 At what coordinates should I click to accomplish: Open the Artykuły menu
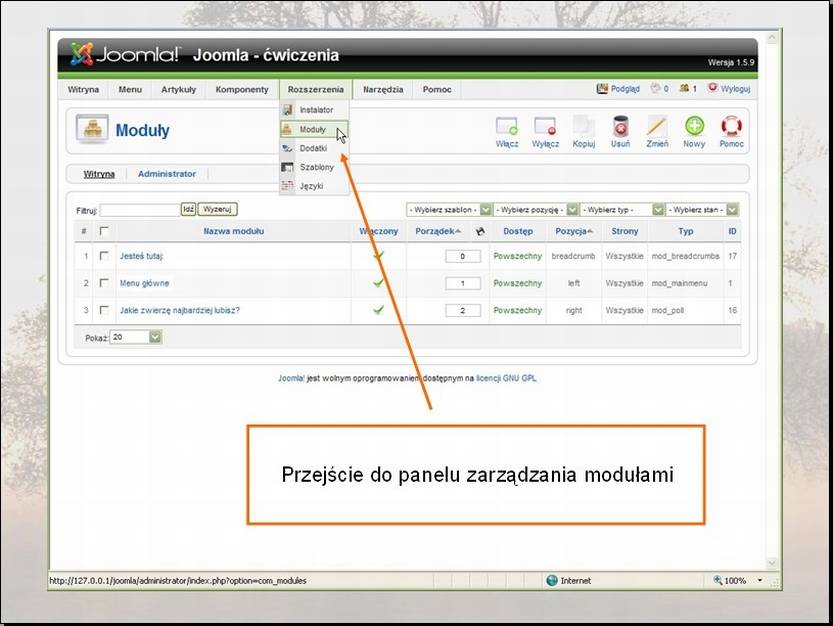178,89
